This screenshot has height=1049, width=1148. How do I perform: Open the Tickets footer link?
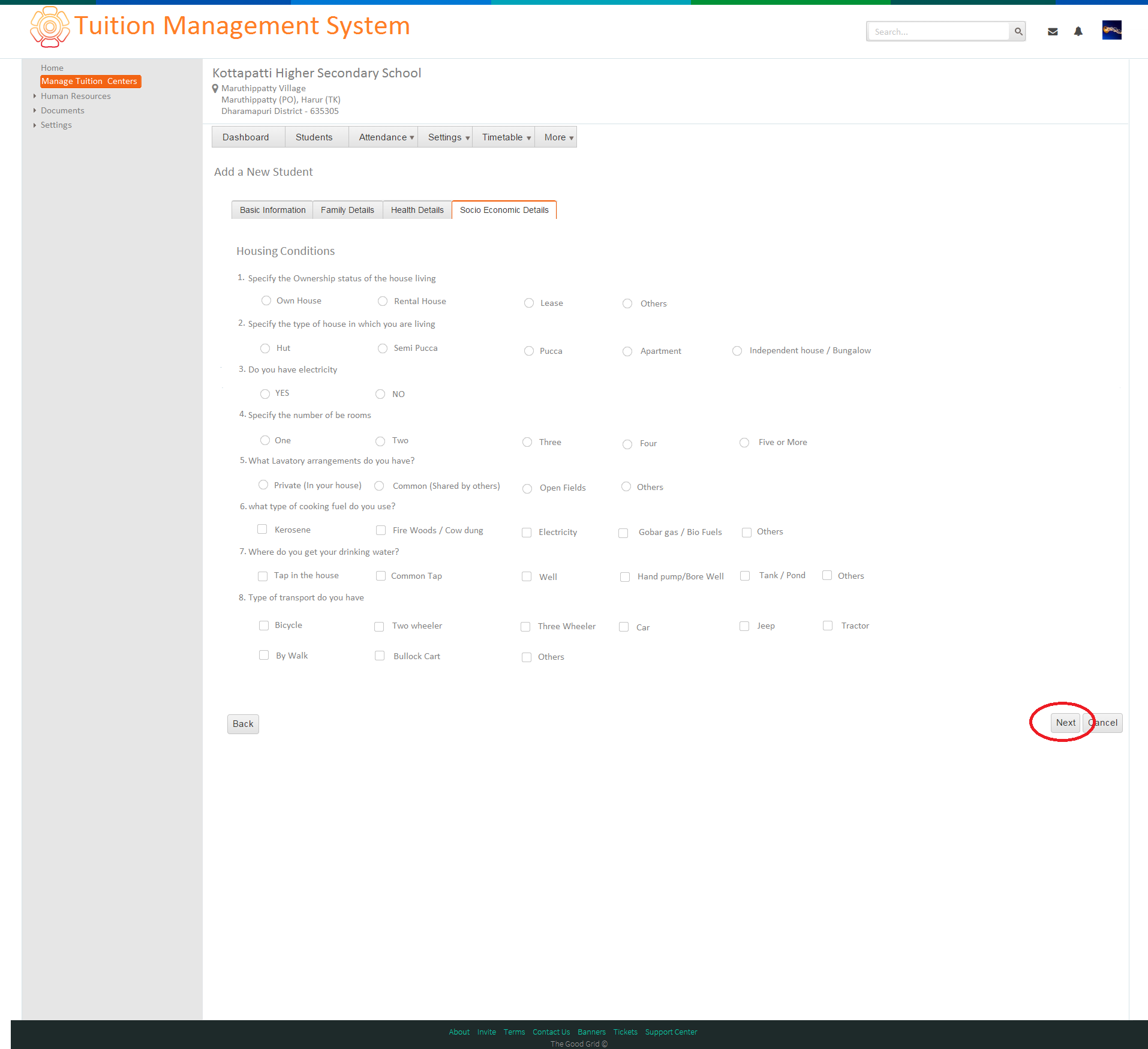625,1032
